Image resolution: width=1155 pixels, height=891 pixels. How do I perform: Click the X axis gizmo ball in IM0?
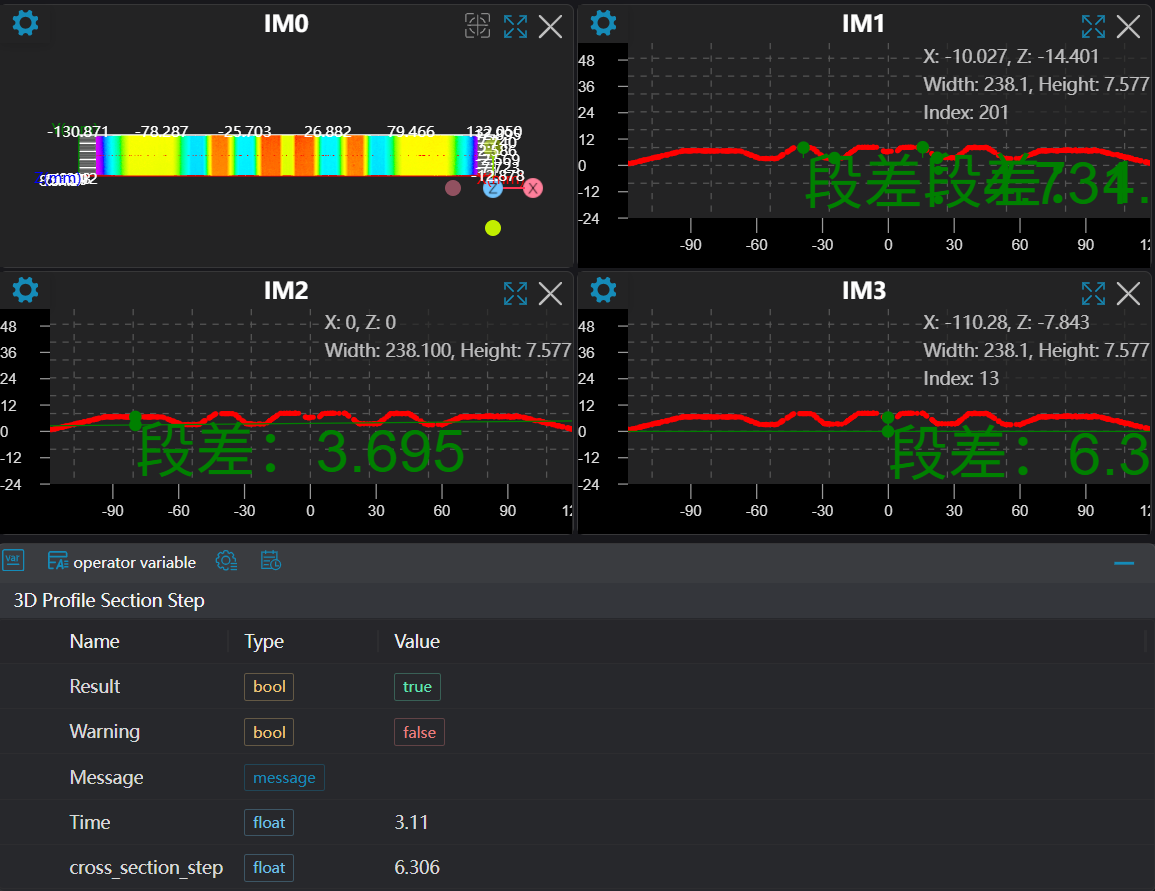[533, 188]
